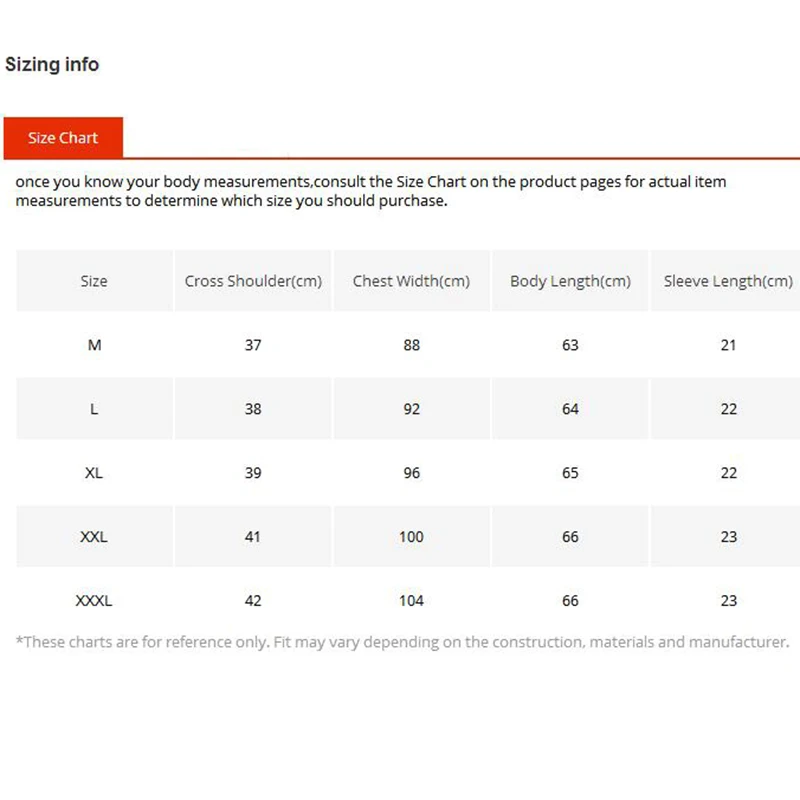Image resolution: width=800 pixels, height=800 pixels.
Task: Select the Body Length(cm) column header
Action: (x=570, y=281)
